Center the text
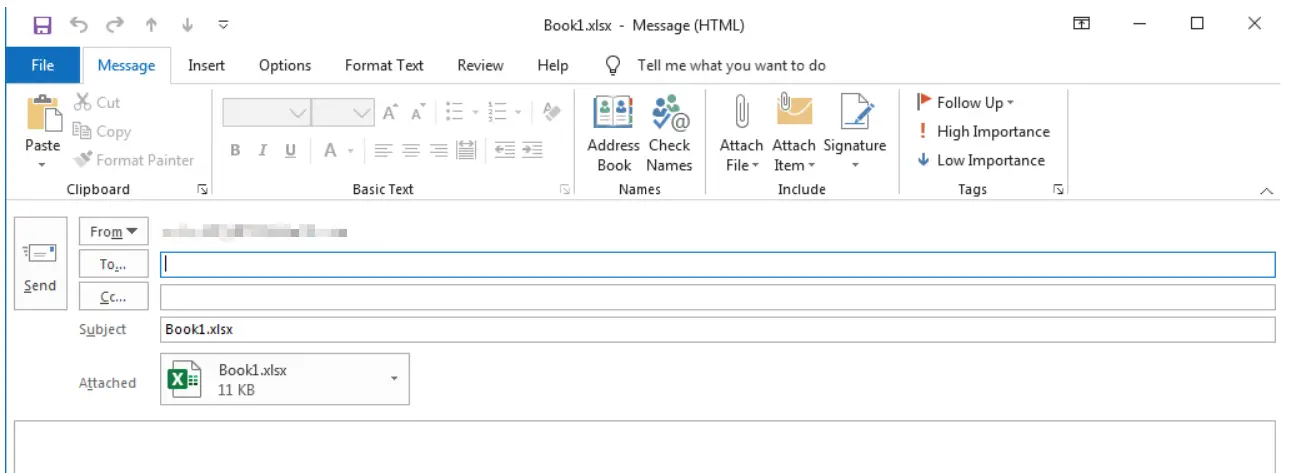This screenshot has height=473, width=1290. [410, 150]
